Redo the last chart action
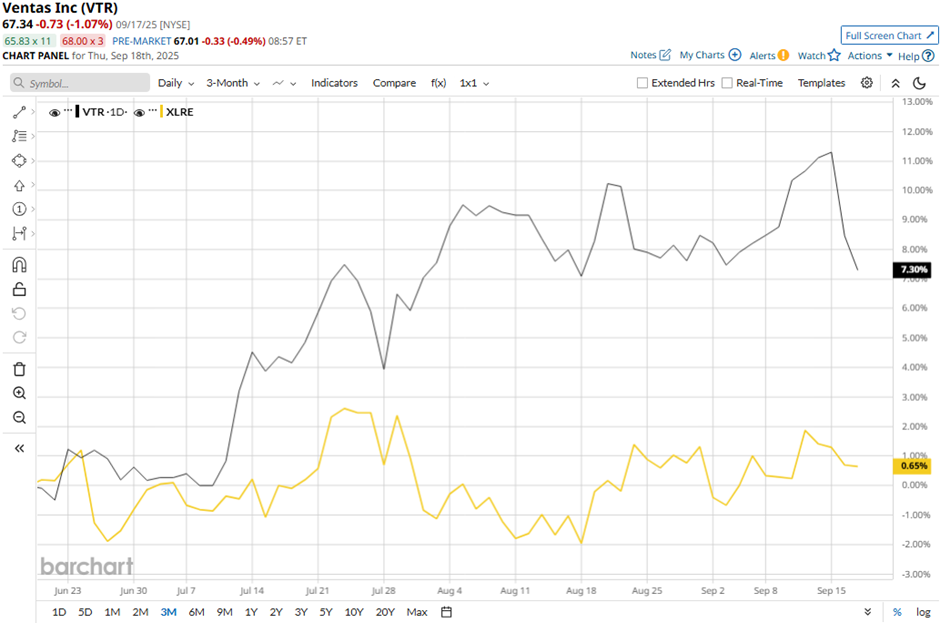940x623 pixels. (19, 338)
